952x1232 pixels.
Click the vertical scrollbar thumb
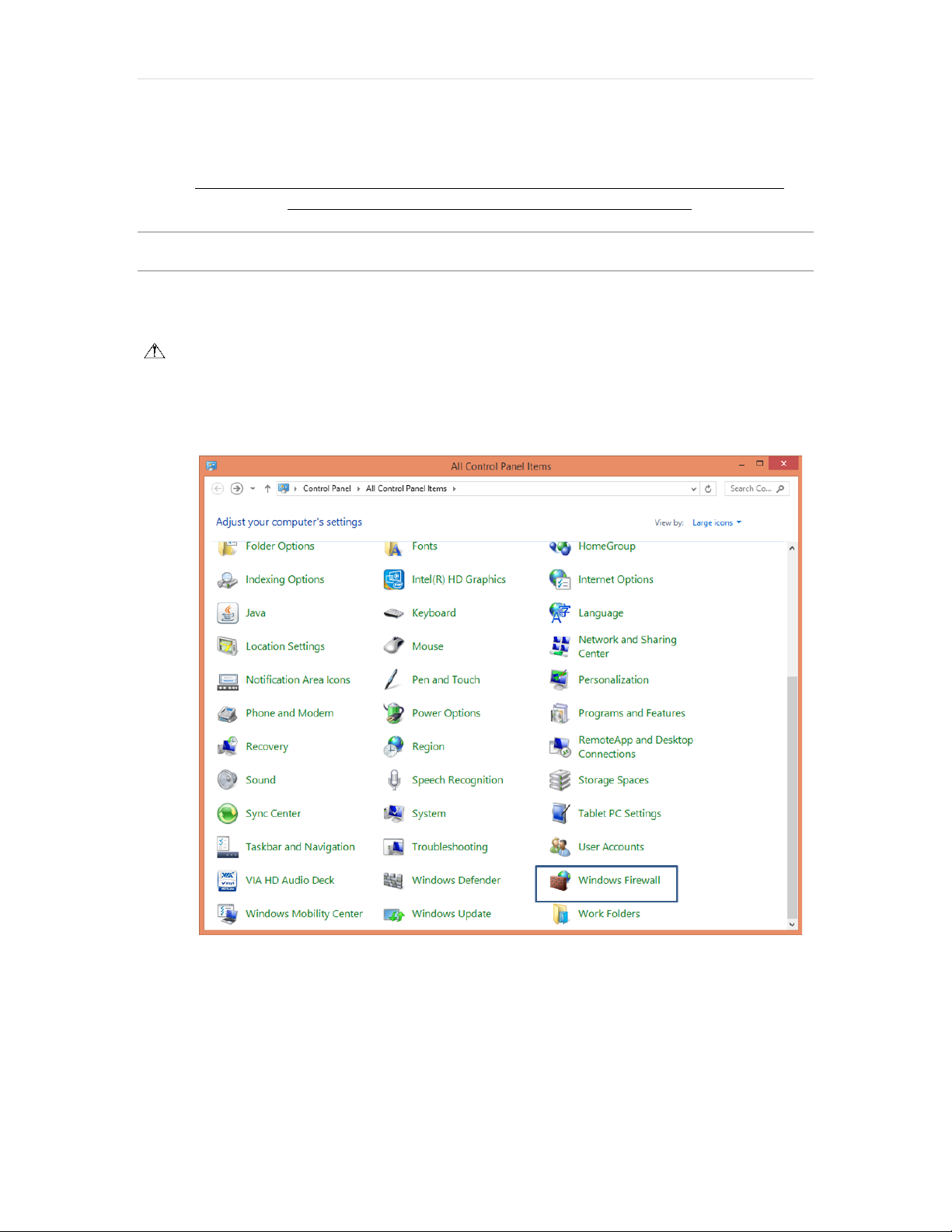pos(792,797)
